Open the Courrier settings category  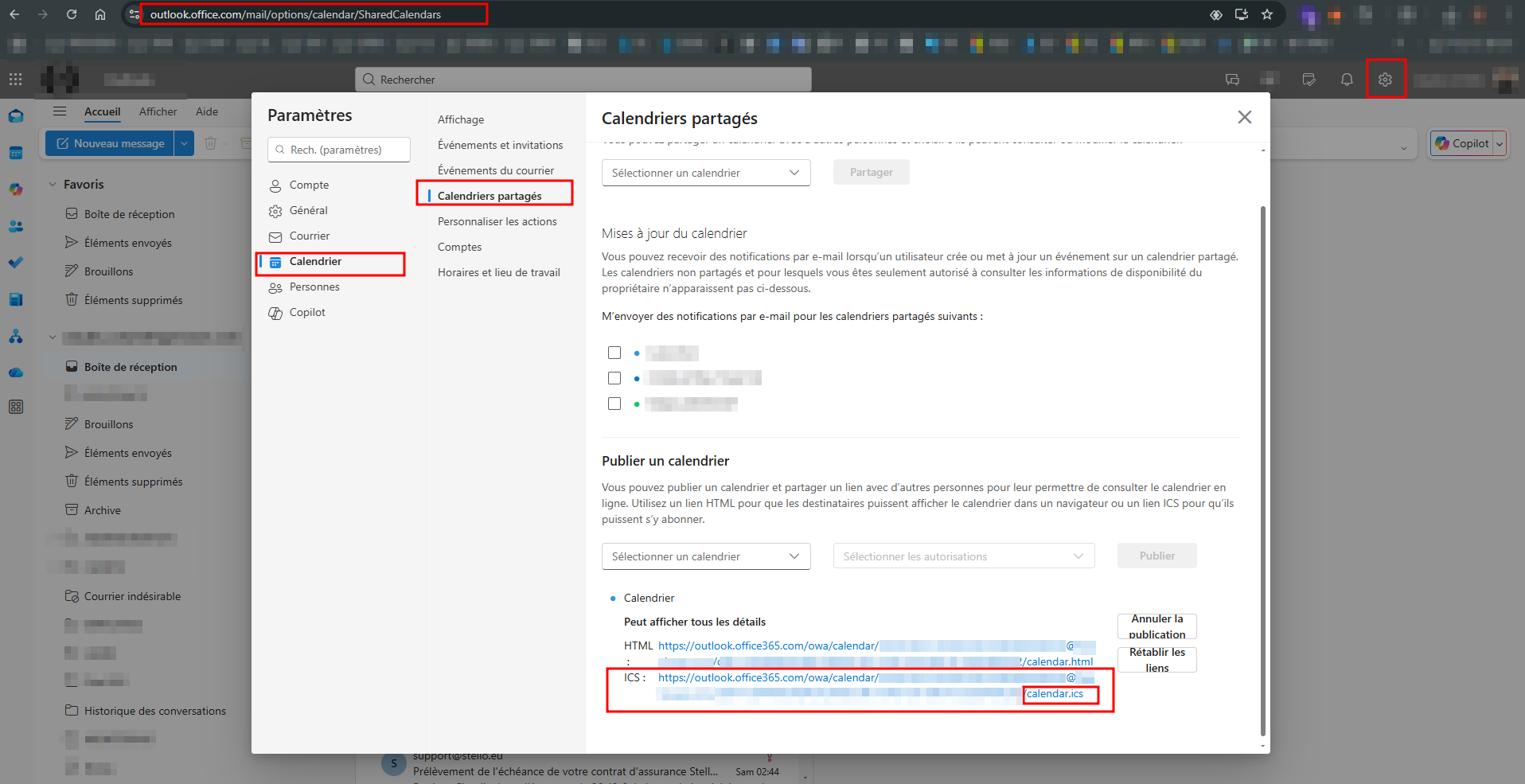(x=310, y=236)
